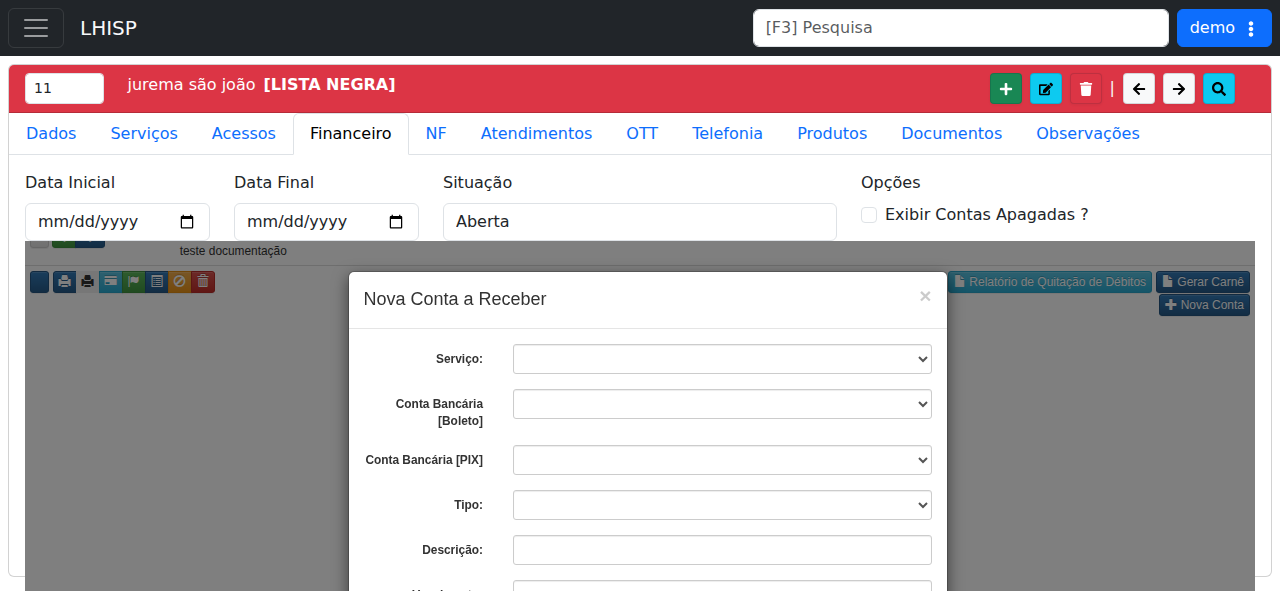The width and height of the screenshot is (1280, 598).
Task: Open the Tipo dropdown
Action: [722, 505]
